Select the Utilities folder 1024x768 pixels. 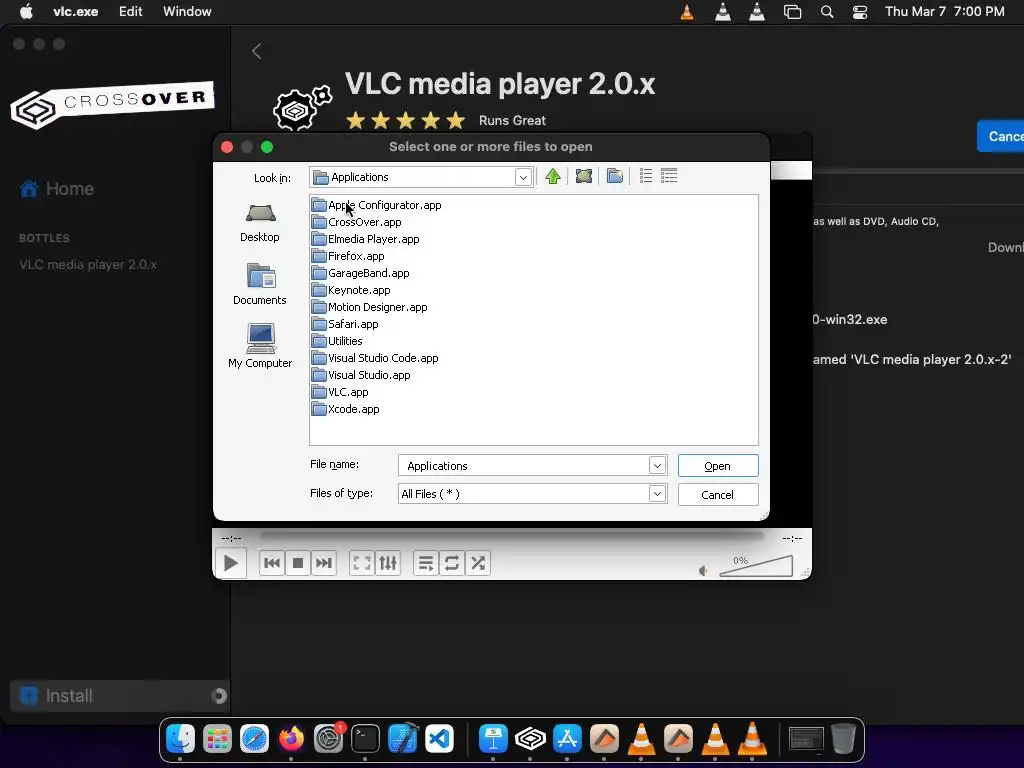[337, 341]
